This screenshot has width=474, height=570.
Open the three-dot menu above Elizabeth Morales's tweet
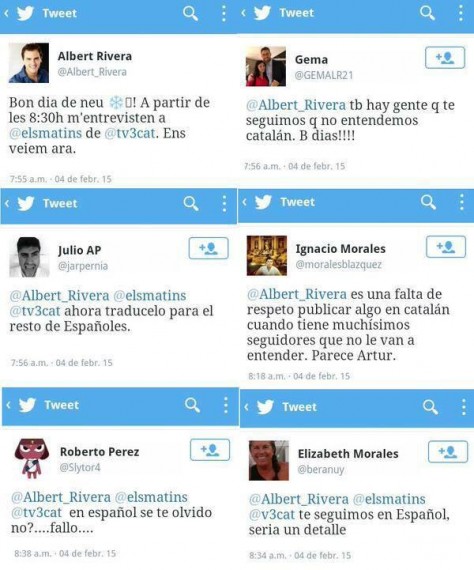click(463, 407)
